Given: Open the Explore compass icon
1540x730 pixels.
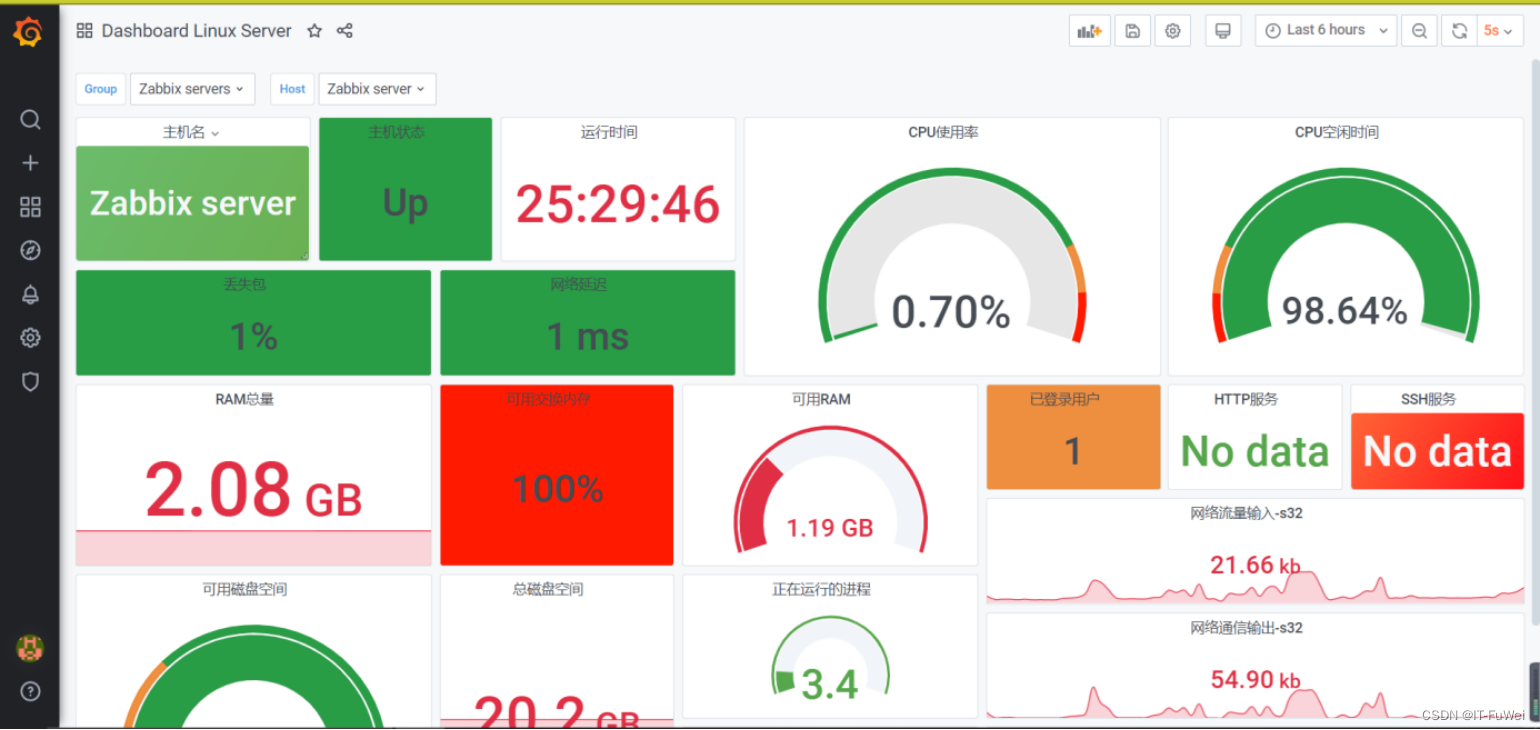Looking at the screenshot, I should coord(30,250).
